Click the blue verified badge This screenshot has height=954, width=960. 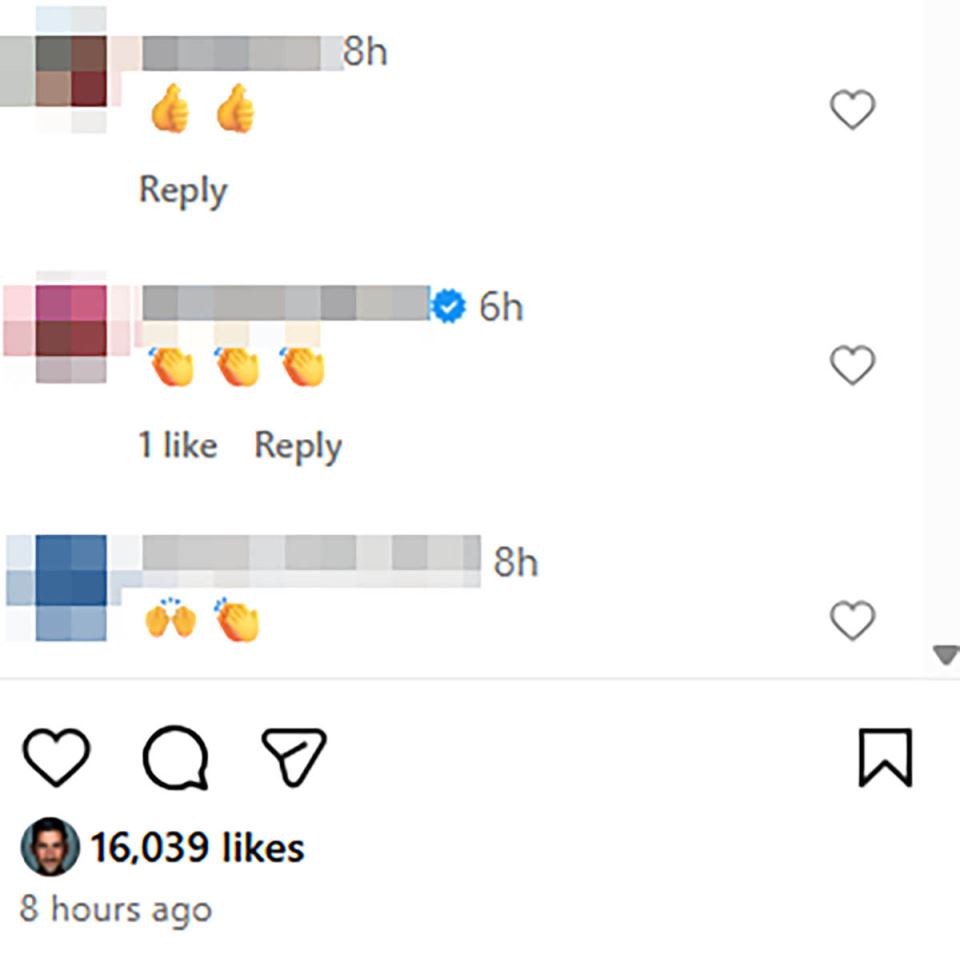(x=451, y=306)
